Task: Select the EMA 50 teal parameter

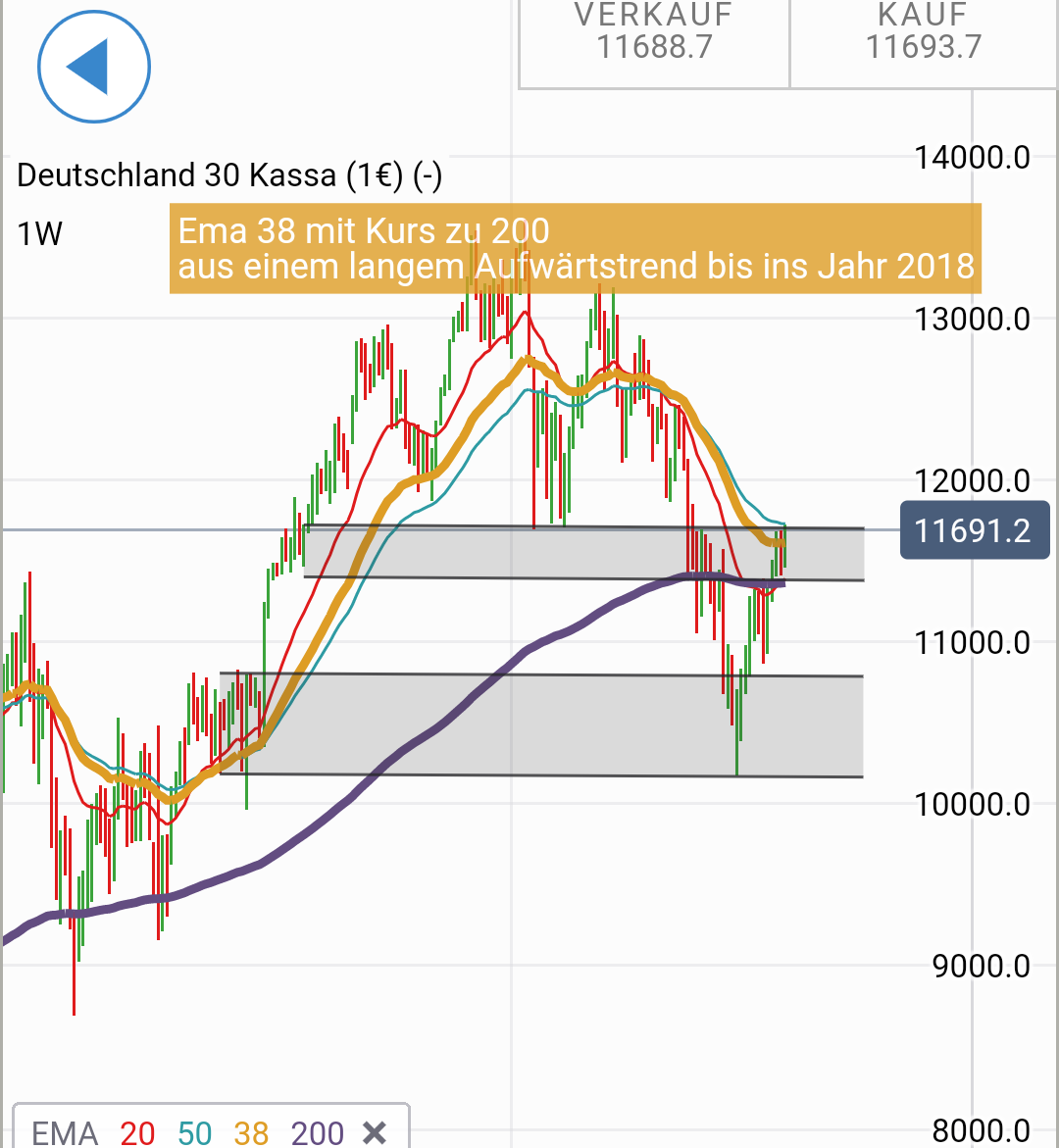Action: (195, 1132)
